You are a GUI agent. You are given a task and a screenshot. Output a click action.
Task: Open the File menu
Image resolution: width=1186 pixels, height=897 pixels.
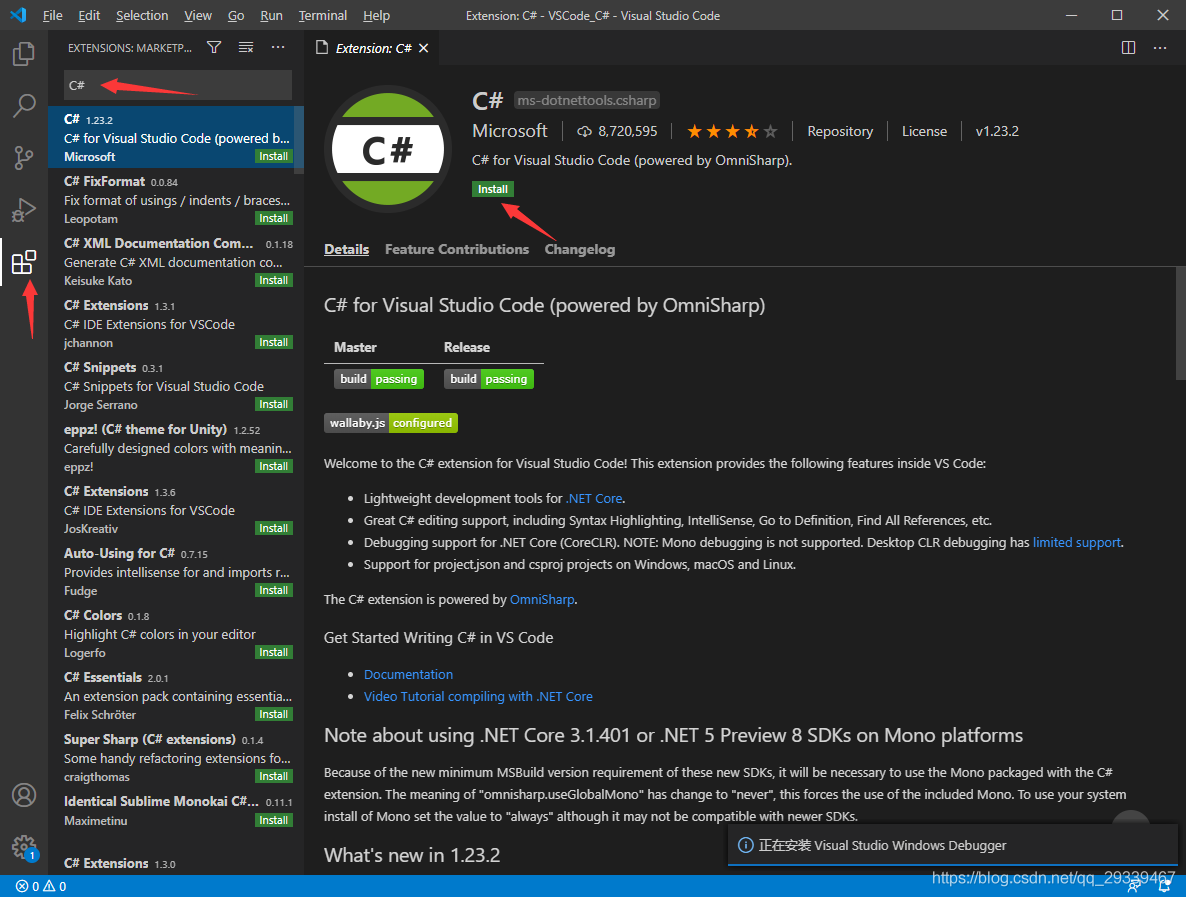(52, 15)
